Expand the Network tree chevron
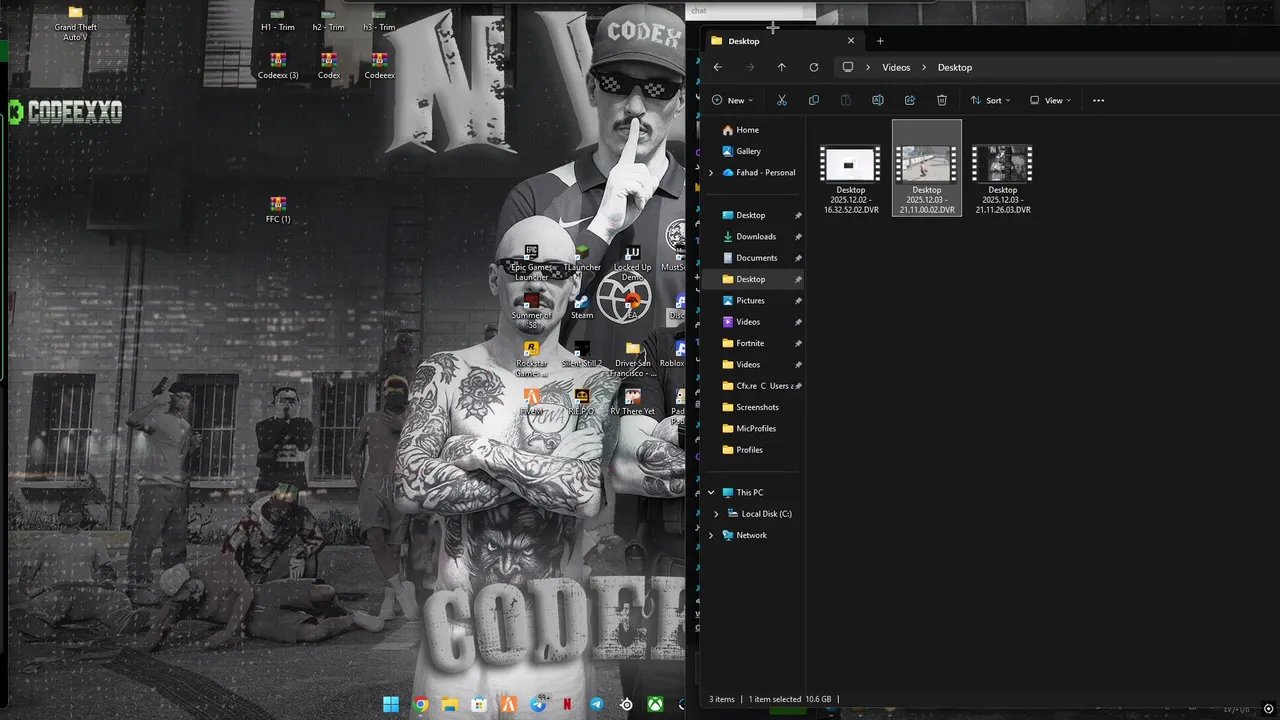1280x720 pixels. [711, 535]
